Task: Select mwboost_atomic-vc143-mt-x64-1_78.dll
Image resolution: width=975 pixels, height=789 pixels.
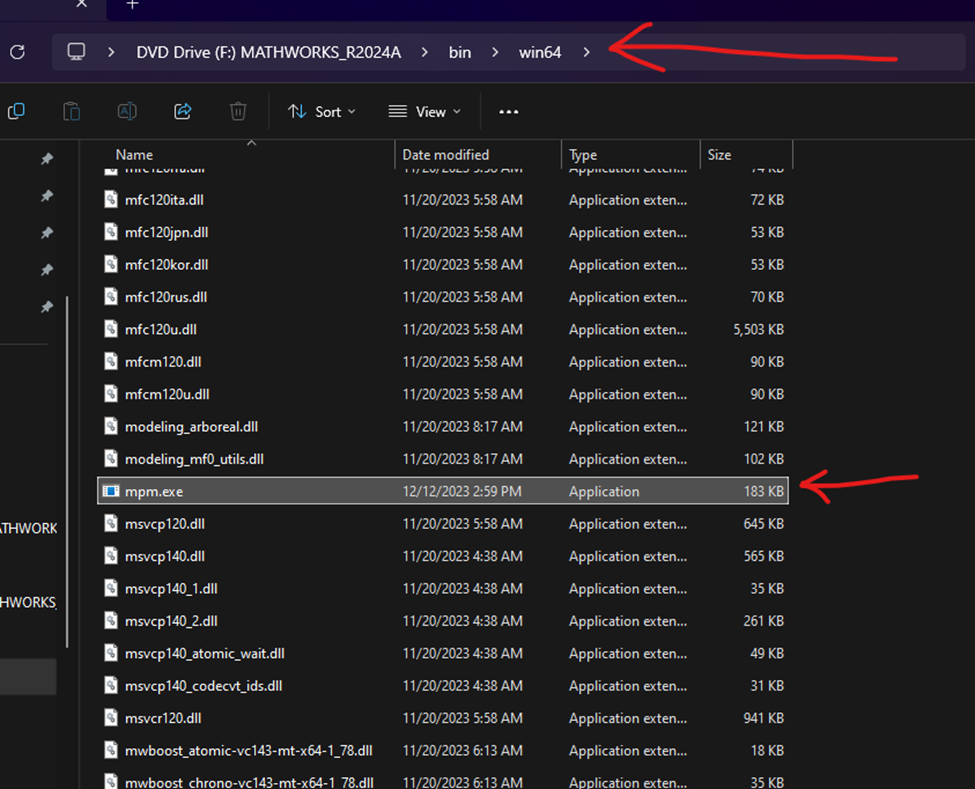Action: tap(249, 750)
